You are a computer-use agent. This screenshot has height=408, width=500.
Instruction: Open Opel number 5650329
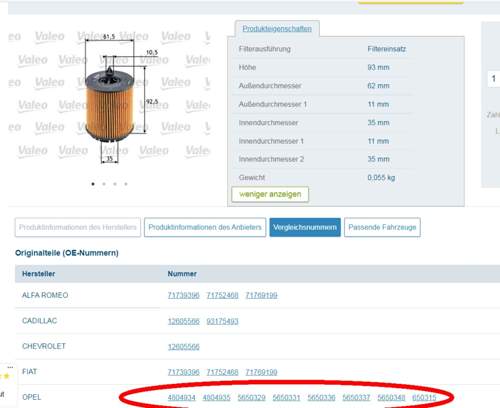pyautogui.click(x=251, y=398)
